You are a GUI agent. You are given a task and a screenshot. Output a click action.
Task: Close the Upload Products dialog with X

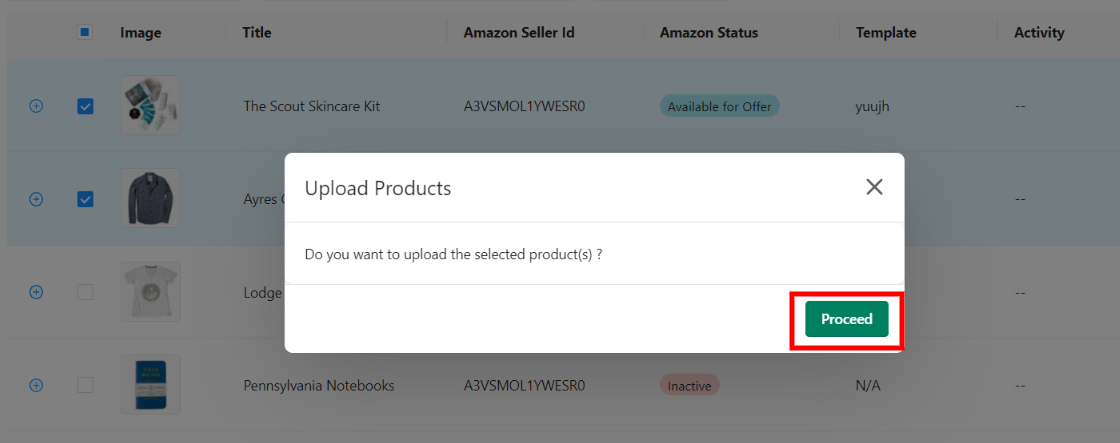click(874, 187)
